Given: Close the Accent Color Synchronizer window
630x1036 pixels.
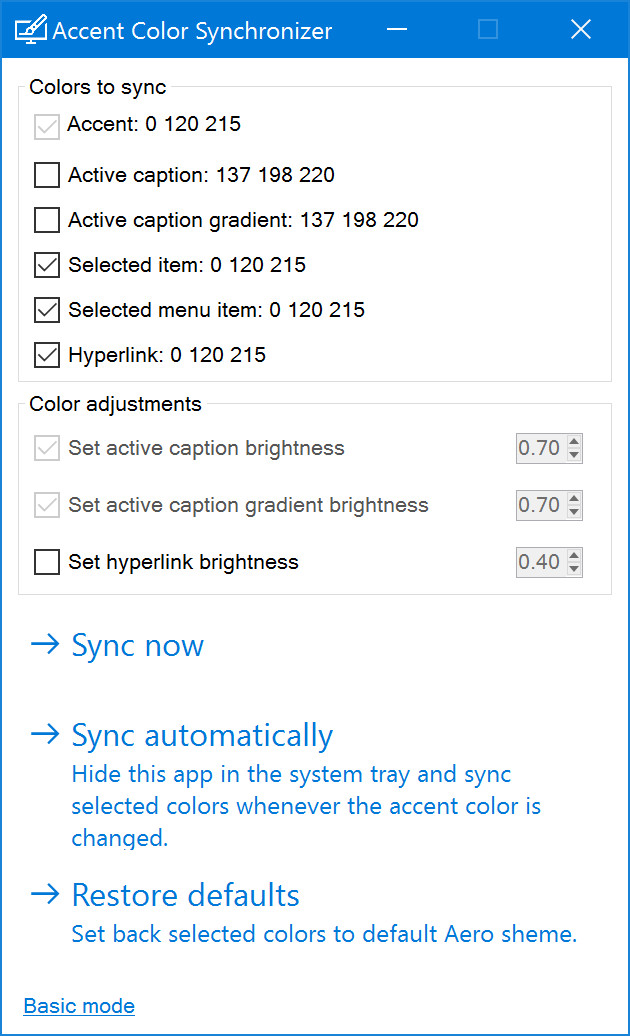Looking at the screenshot, I should (580, 29).
